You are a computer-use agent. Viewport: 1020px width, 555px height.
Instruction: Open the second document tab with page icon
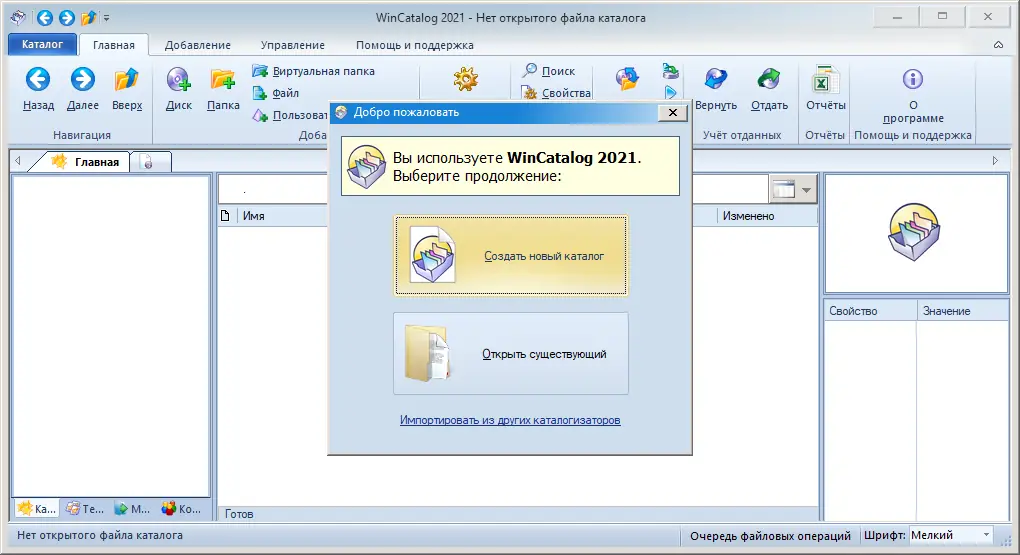149,162
